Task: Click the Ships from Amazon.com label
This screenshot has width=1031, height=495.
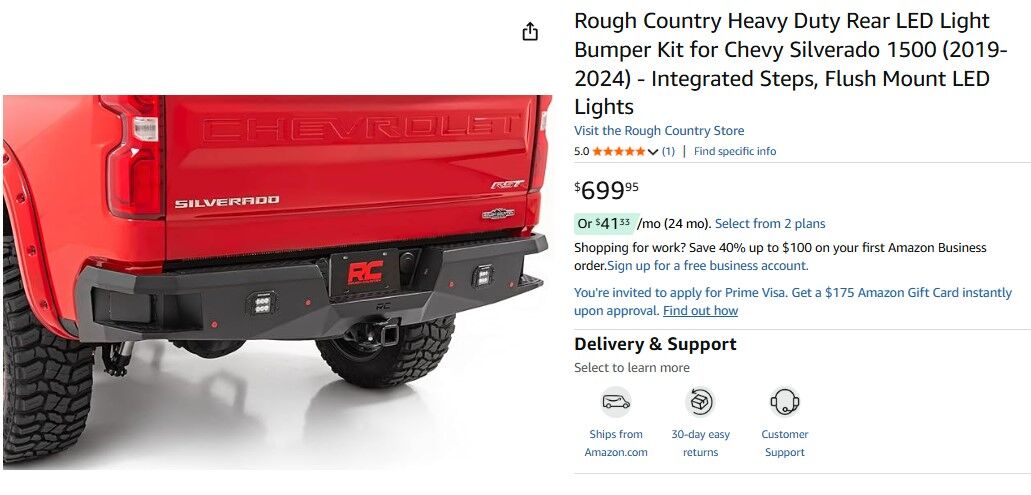Action: tap(616, 444)
